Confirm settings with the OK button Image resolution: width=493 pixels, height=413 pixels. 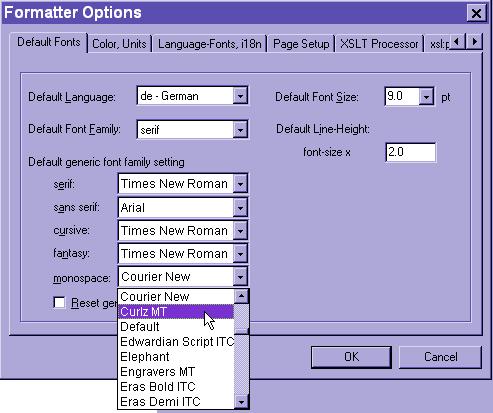tap(351, 357)
